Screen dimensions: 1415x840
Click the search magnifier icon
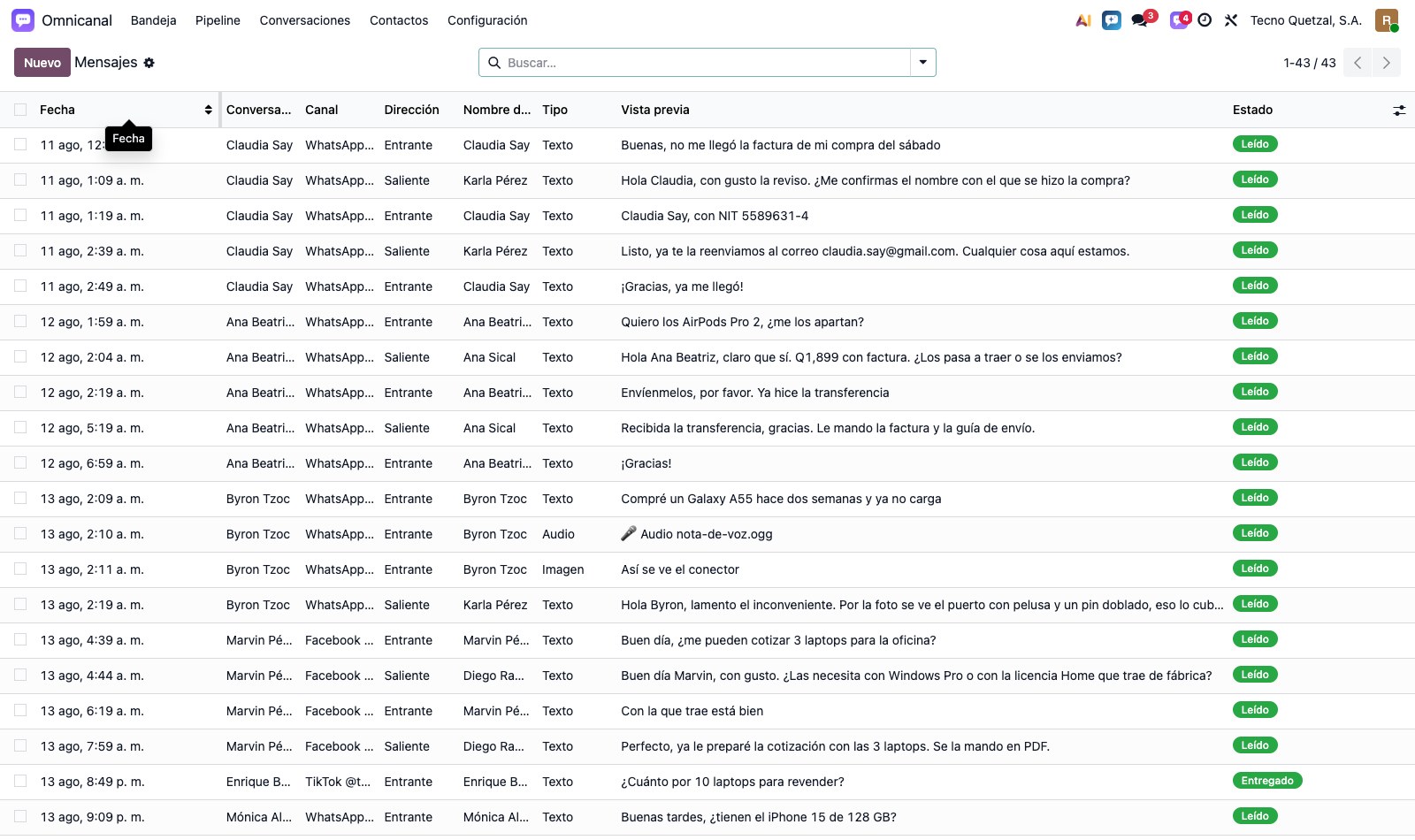[494, 63]
